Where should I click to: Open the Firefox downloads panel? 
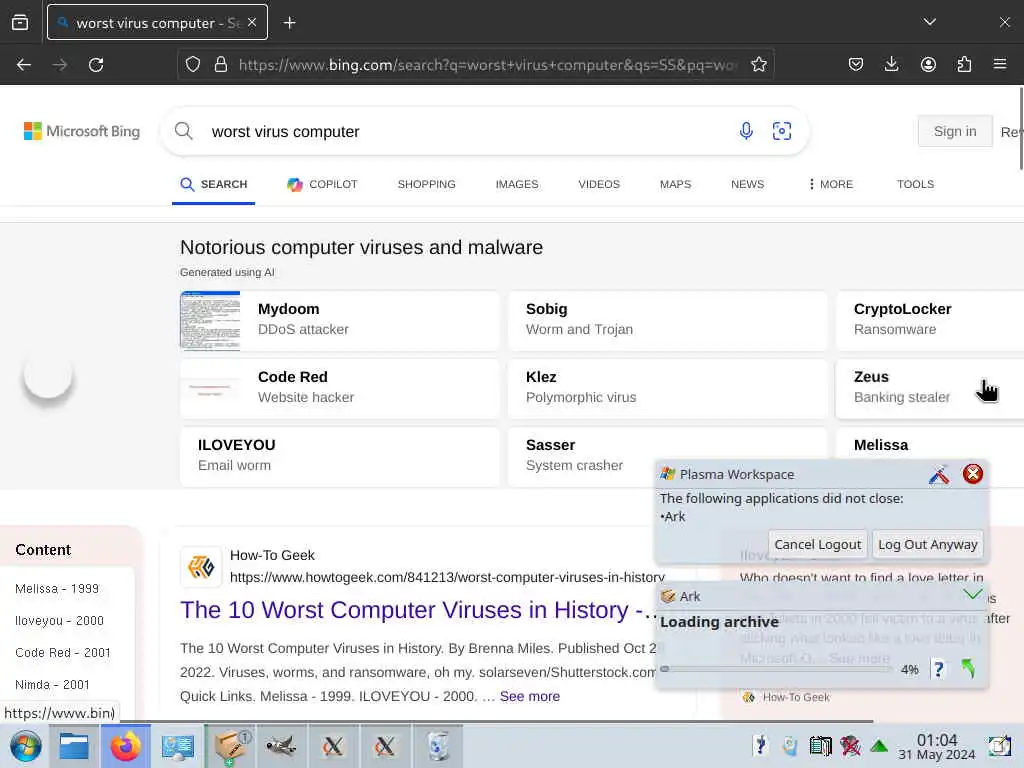pos(891,65)
